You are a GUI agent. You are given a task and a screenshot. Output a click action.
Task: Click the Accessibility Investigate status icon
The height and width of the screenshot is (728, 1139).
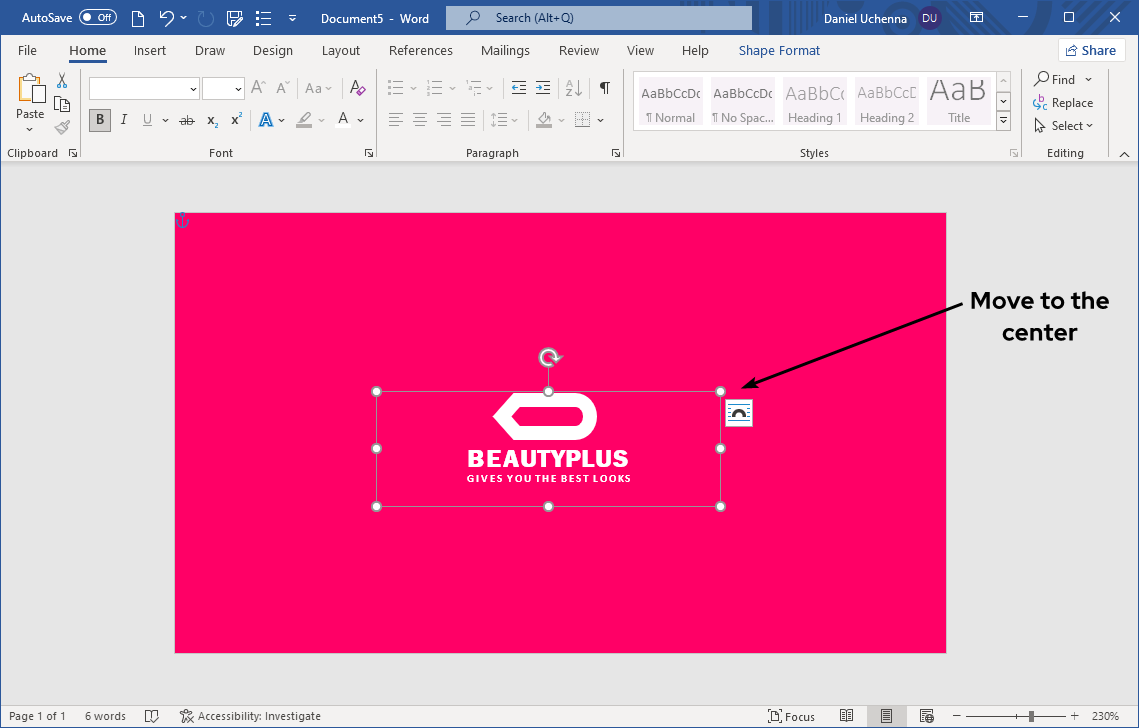pos(187,716)
